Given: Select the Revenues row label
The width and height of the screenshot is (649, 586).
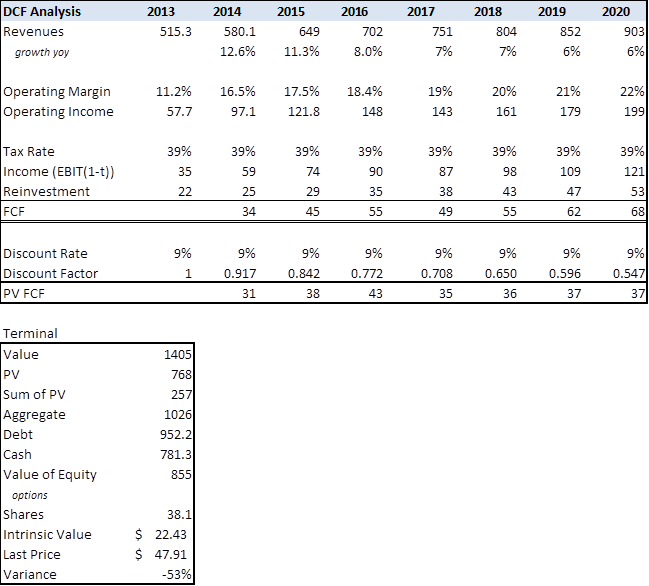Looking at the screenshot, I should pyautogui.click(x=34, y=31).
